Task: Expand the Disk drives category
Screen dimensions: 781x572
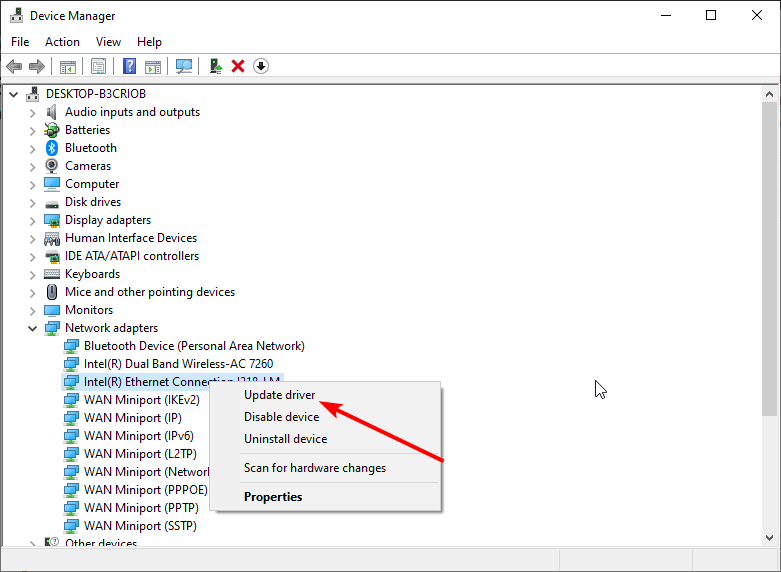Action: click(33, 203)
